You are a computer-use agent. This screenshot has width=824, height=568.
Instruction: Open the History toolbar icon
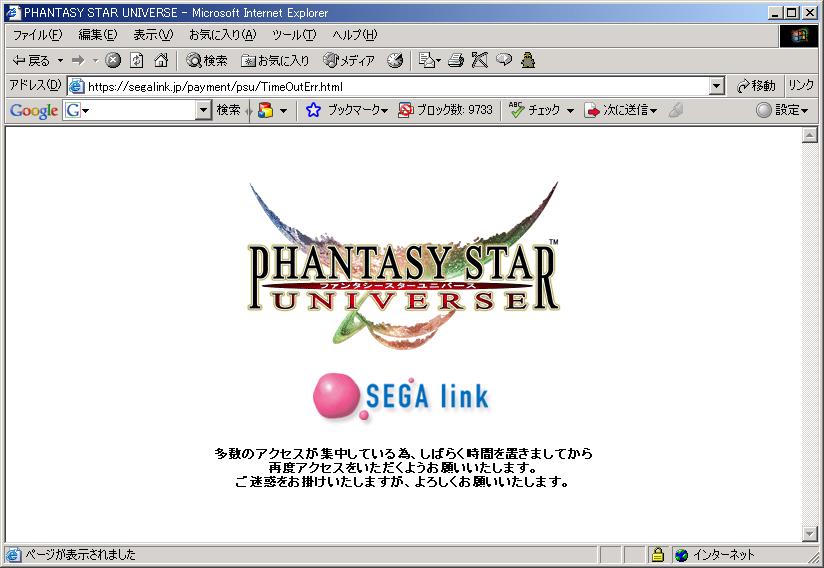tap(395, 61)
